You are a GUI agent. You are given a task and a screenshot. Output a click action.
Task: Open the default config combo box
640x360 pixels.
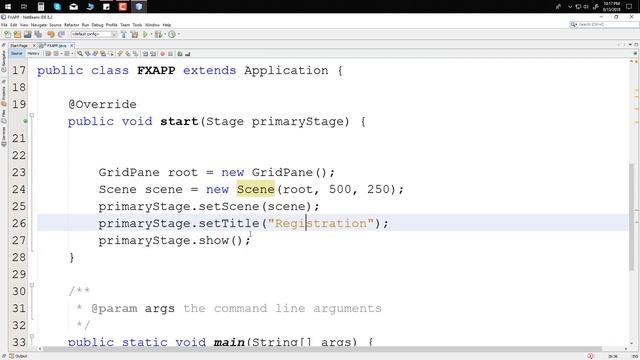[x=94, y=35]
